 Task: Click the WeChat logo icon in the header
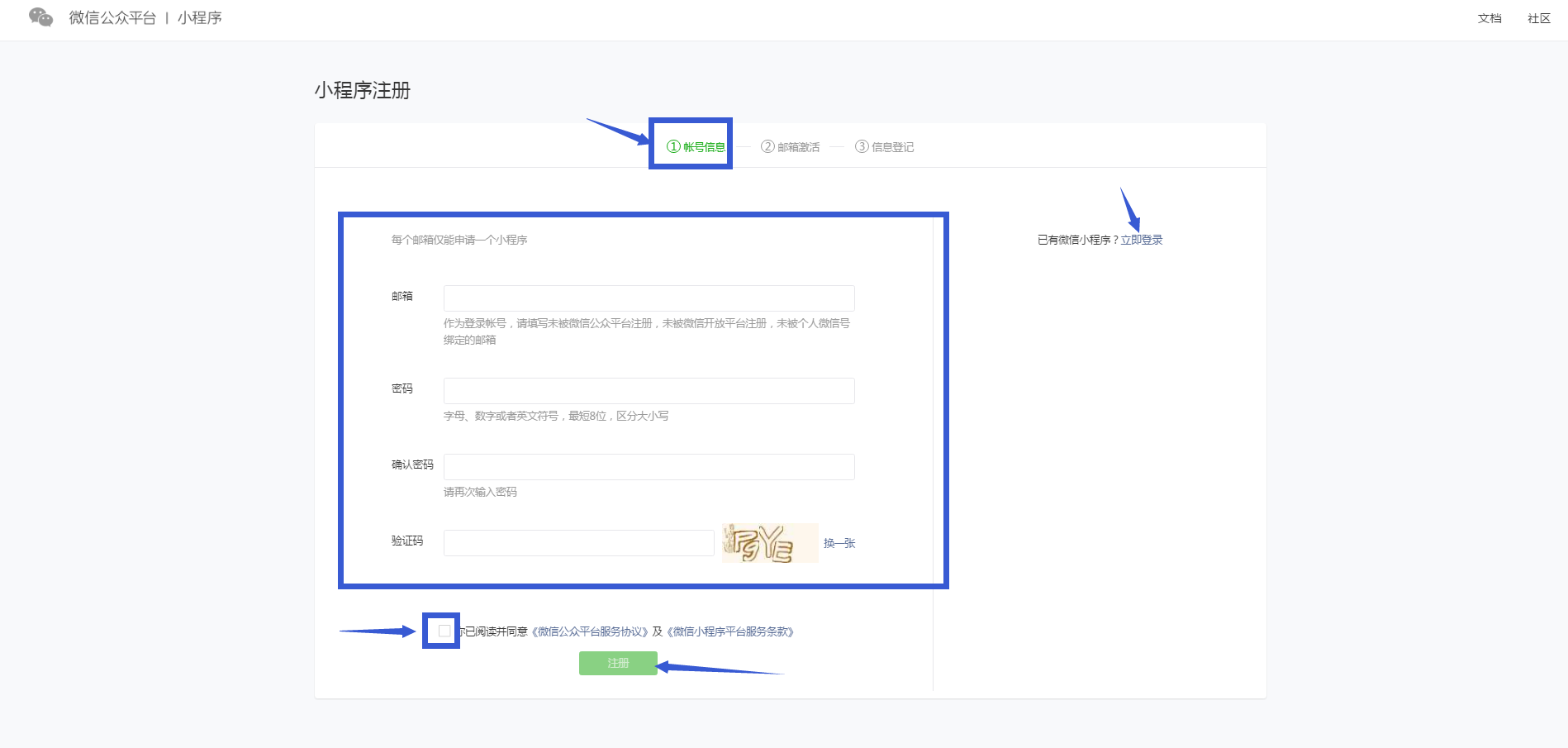click(x=40, y=17)
